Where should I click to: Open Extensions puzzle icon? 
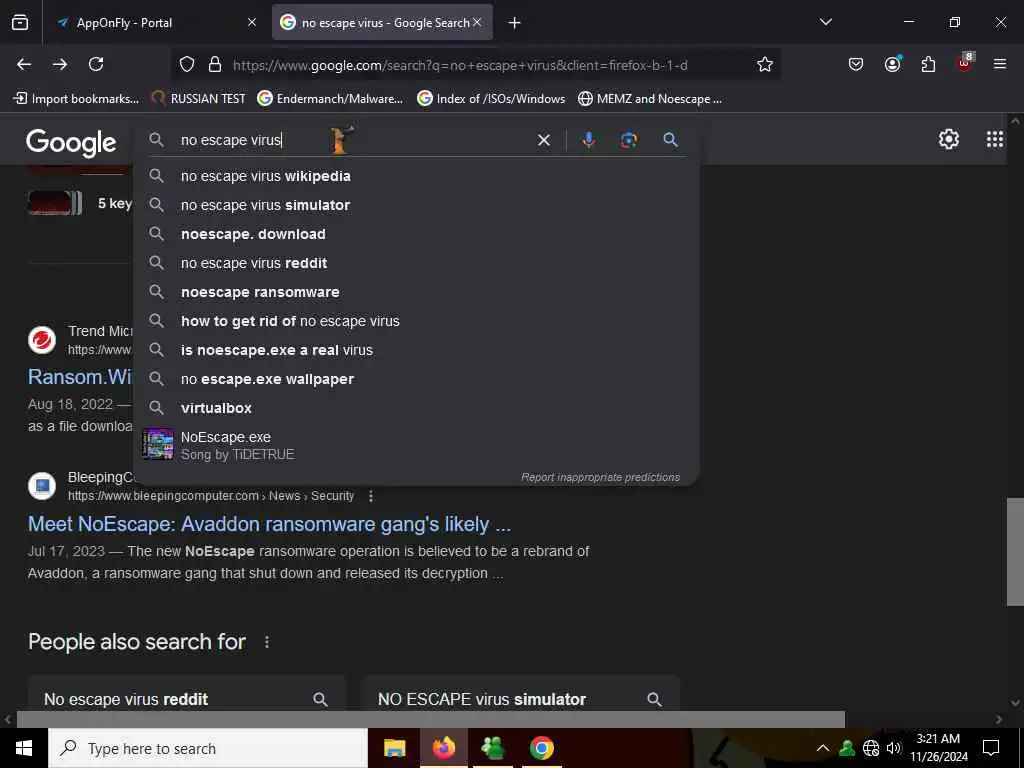pyautogui.click(x=928, y=64)
